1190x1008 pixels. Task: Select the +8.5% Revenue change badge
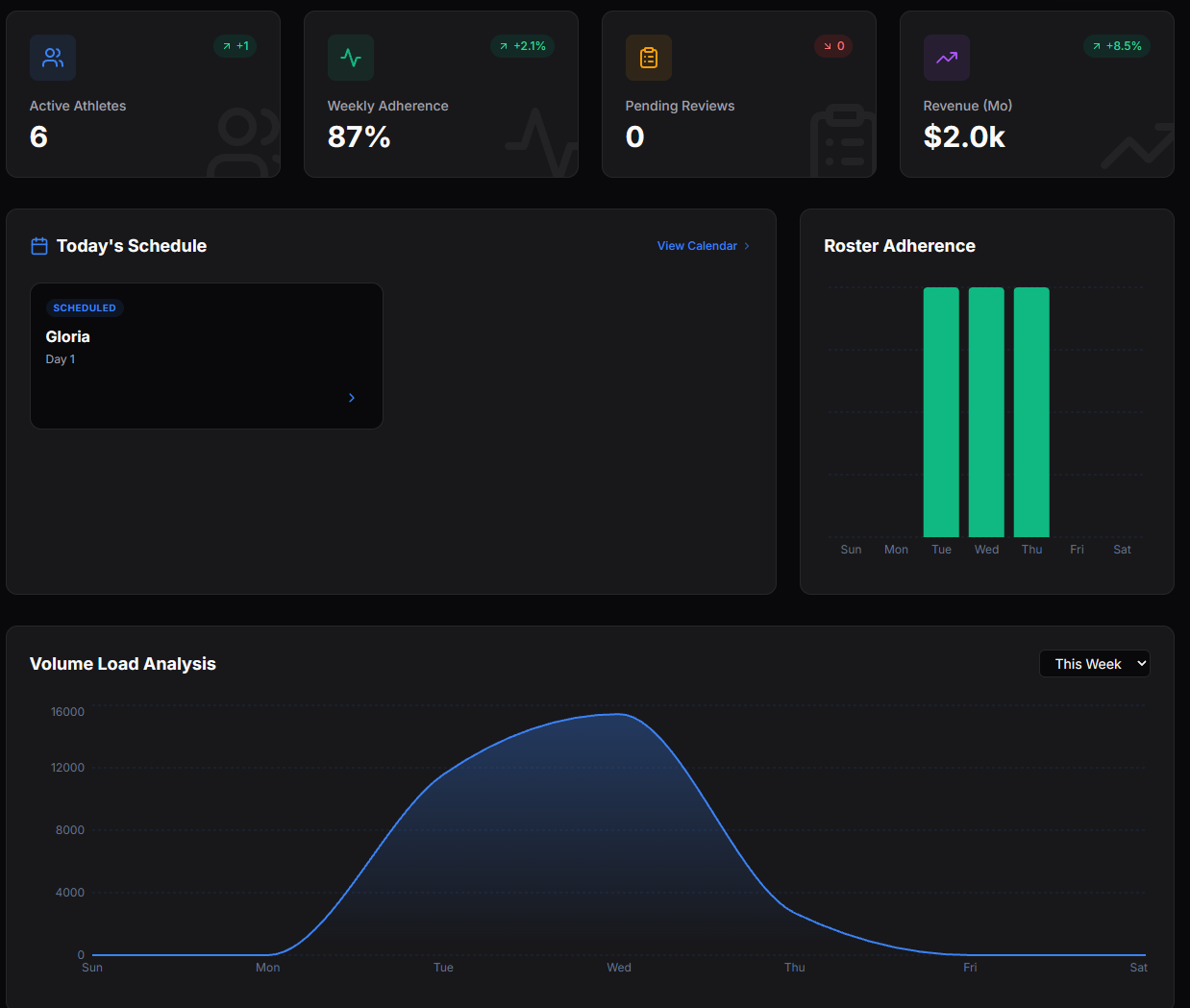[1116, 45]
